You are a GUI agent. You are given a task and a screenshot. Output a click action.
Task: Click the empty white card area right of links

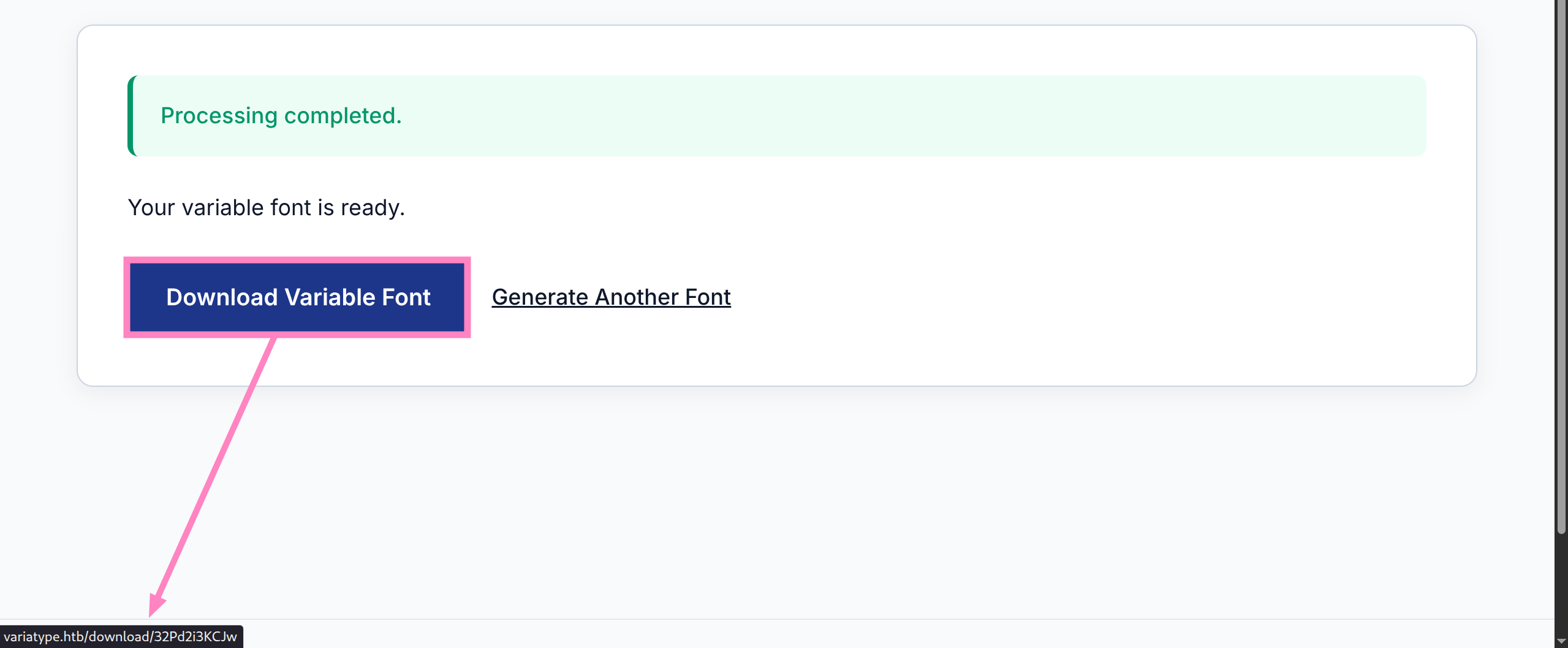pos(1103,297)
